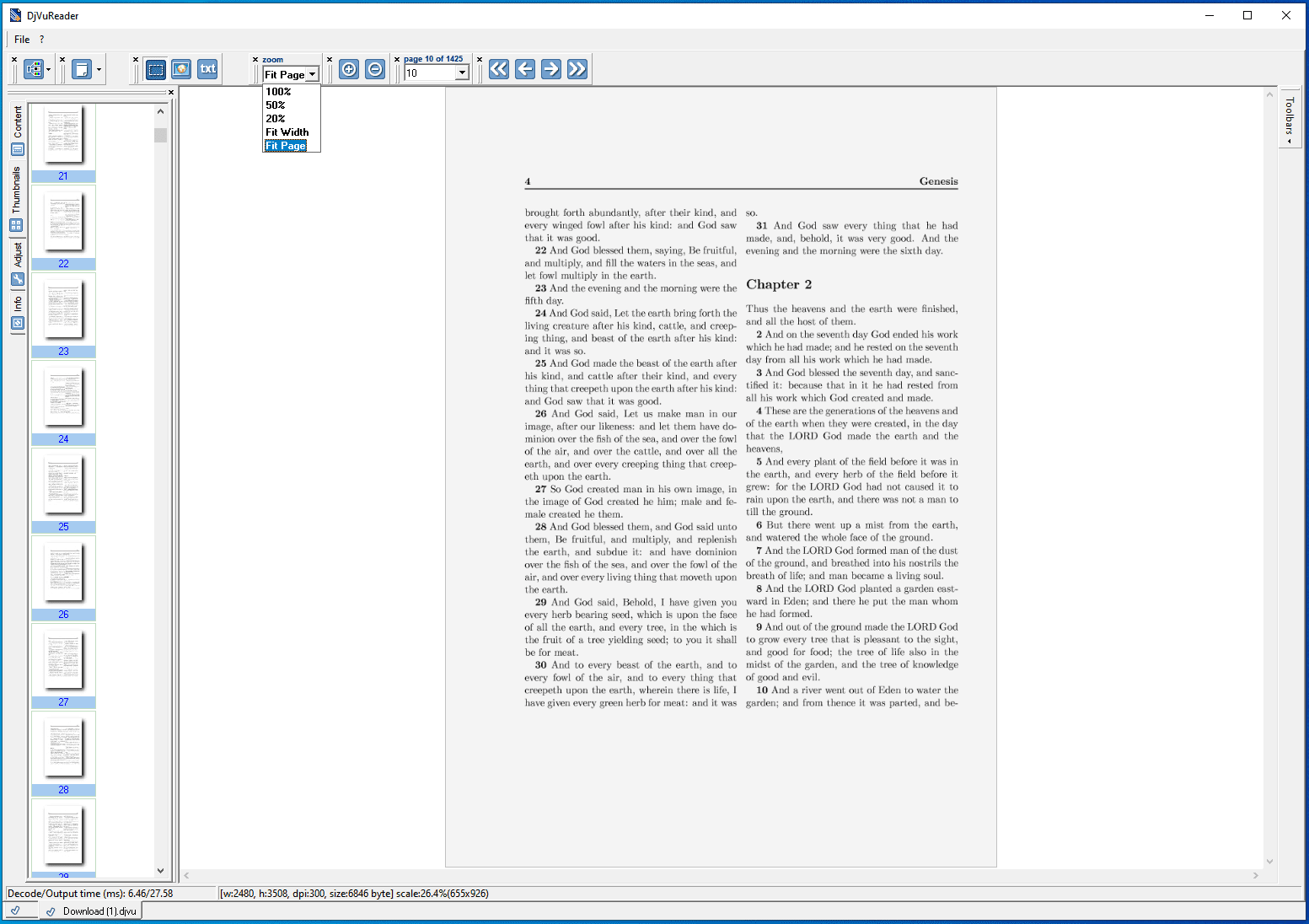Close the page layout toolbar
Image resolution: width=1309 pixels, height=924 pixels.
coord(62,59)
